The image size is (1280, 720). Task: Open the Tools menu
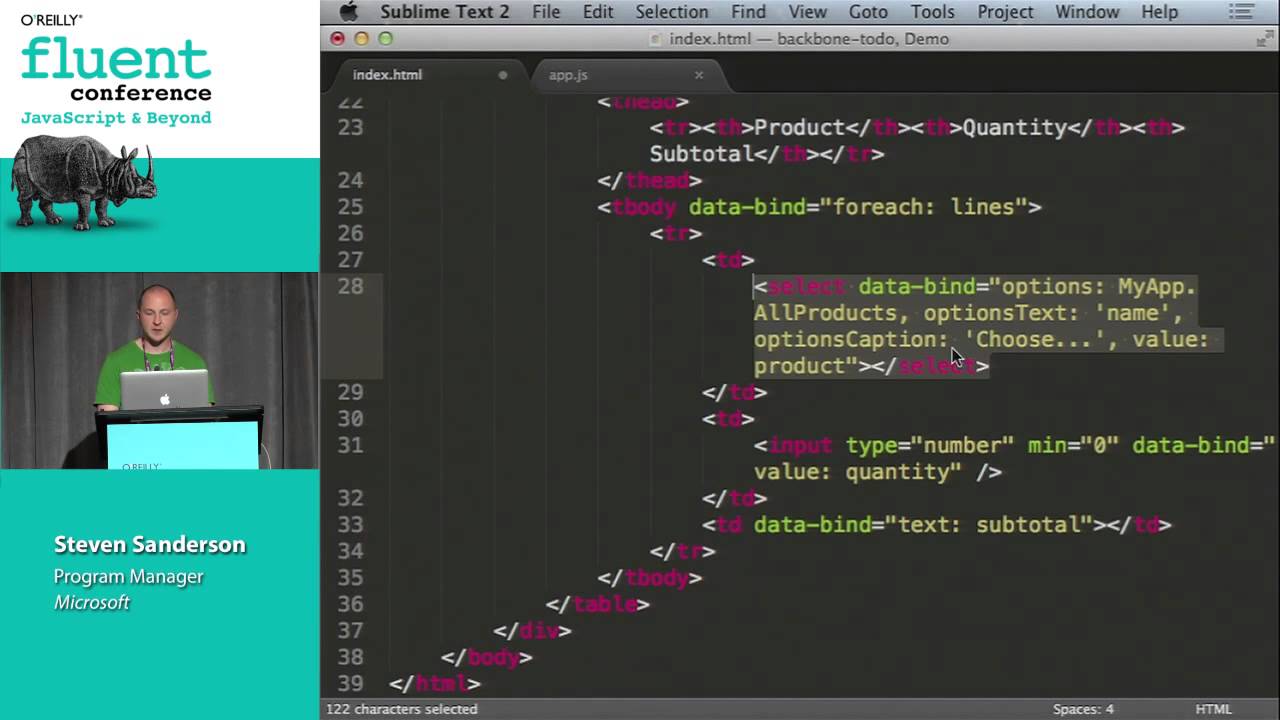(932, 12)
